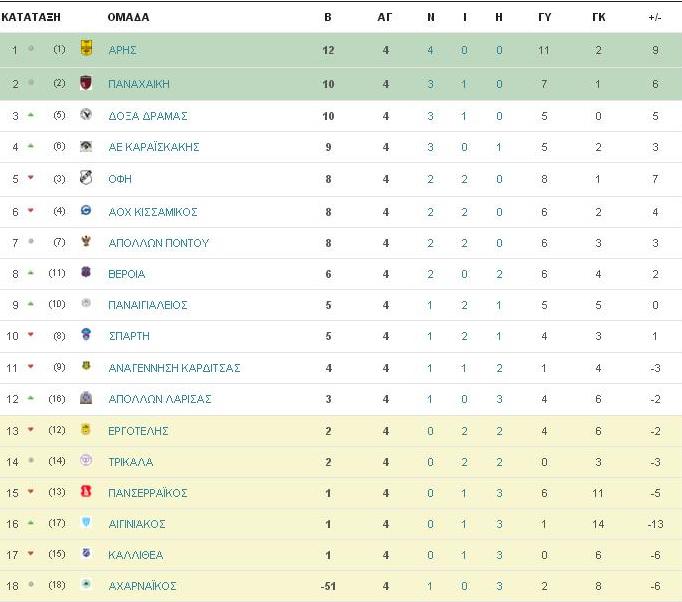The image size is (682, 602).
Task: Click the ΠΑΝΣΕΡΡΑΪΚΟΣ red crest icon
Action: (86, 491)
